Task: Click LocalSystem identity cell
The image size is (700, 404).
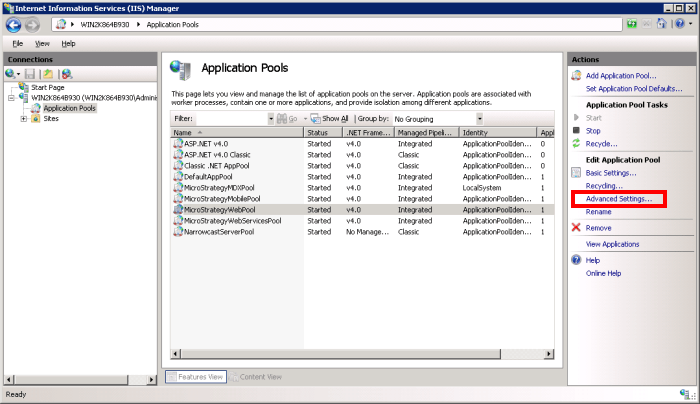Action: [482, 187]
